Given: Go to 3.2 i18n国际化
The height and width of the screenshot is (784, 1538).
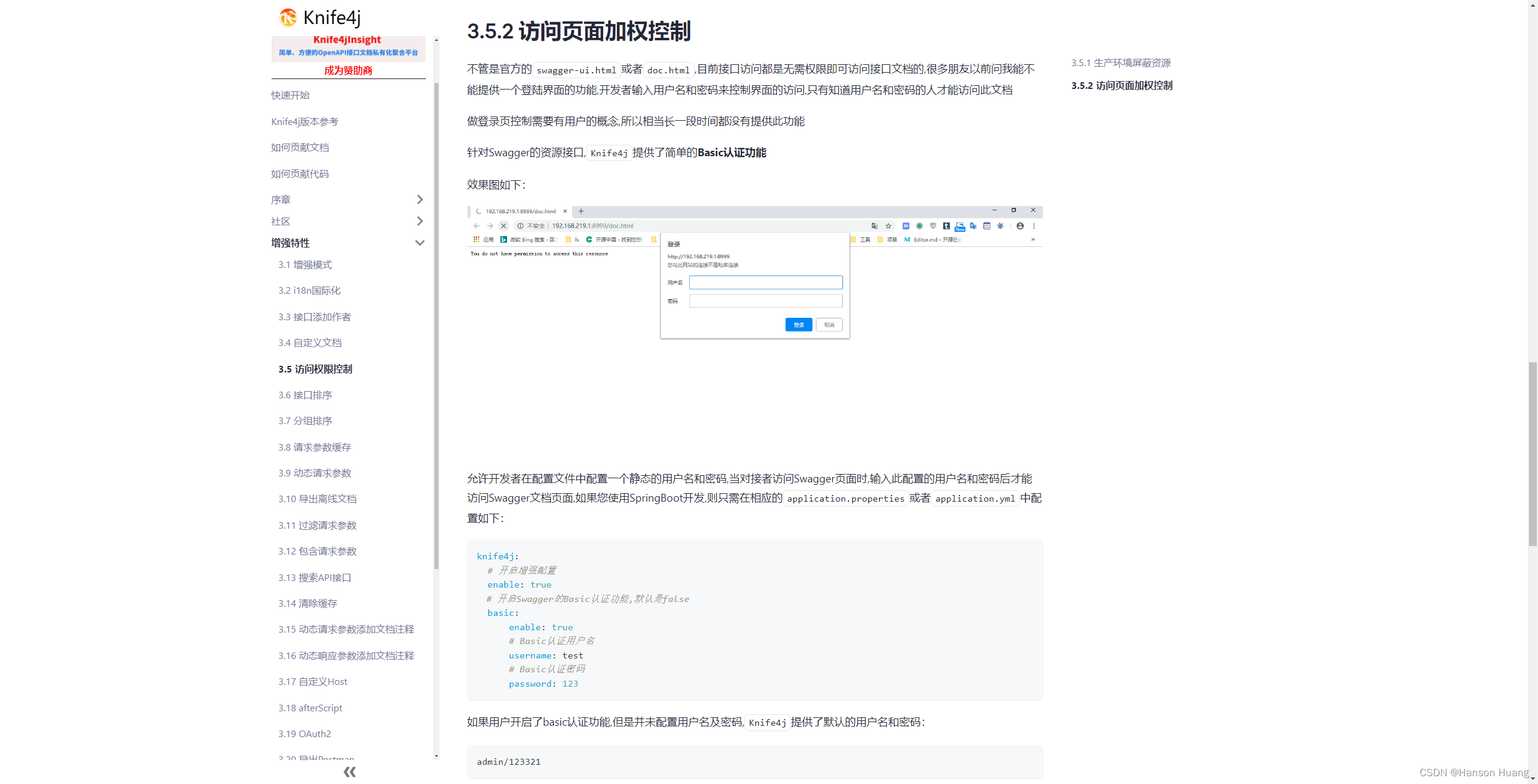Looking at the screenshot, I should pyautogui.click(x=309, y=290).
